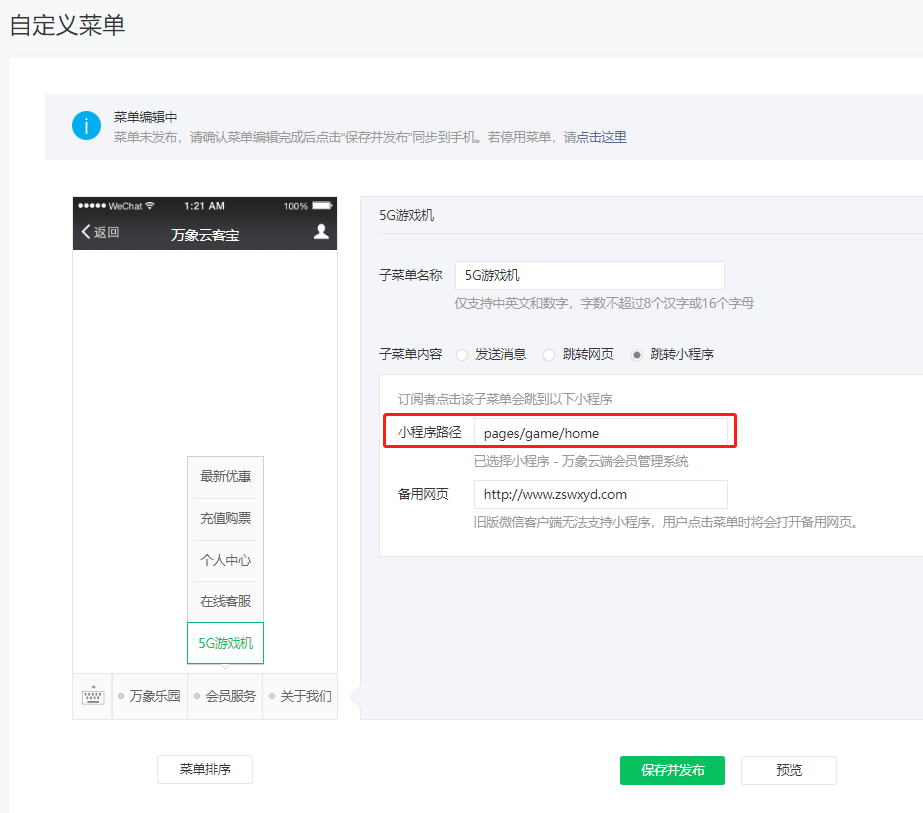
Task: Click the 订阅者点击该子菜单会跳到以下小程序 hint
Action: pos(505,399)
